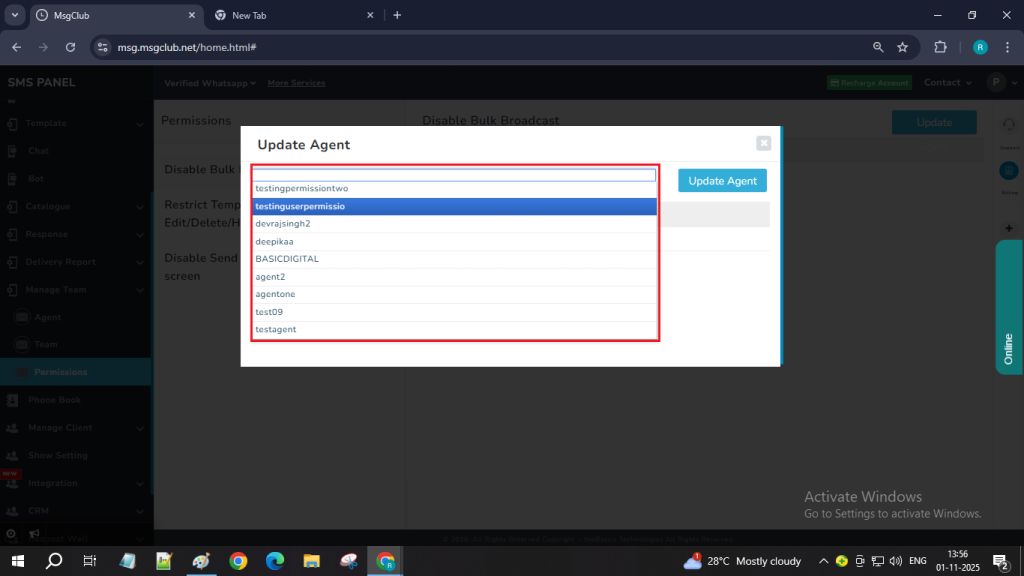Pick BASICDIGITAL agent option

455,259
